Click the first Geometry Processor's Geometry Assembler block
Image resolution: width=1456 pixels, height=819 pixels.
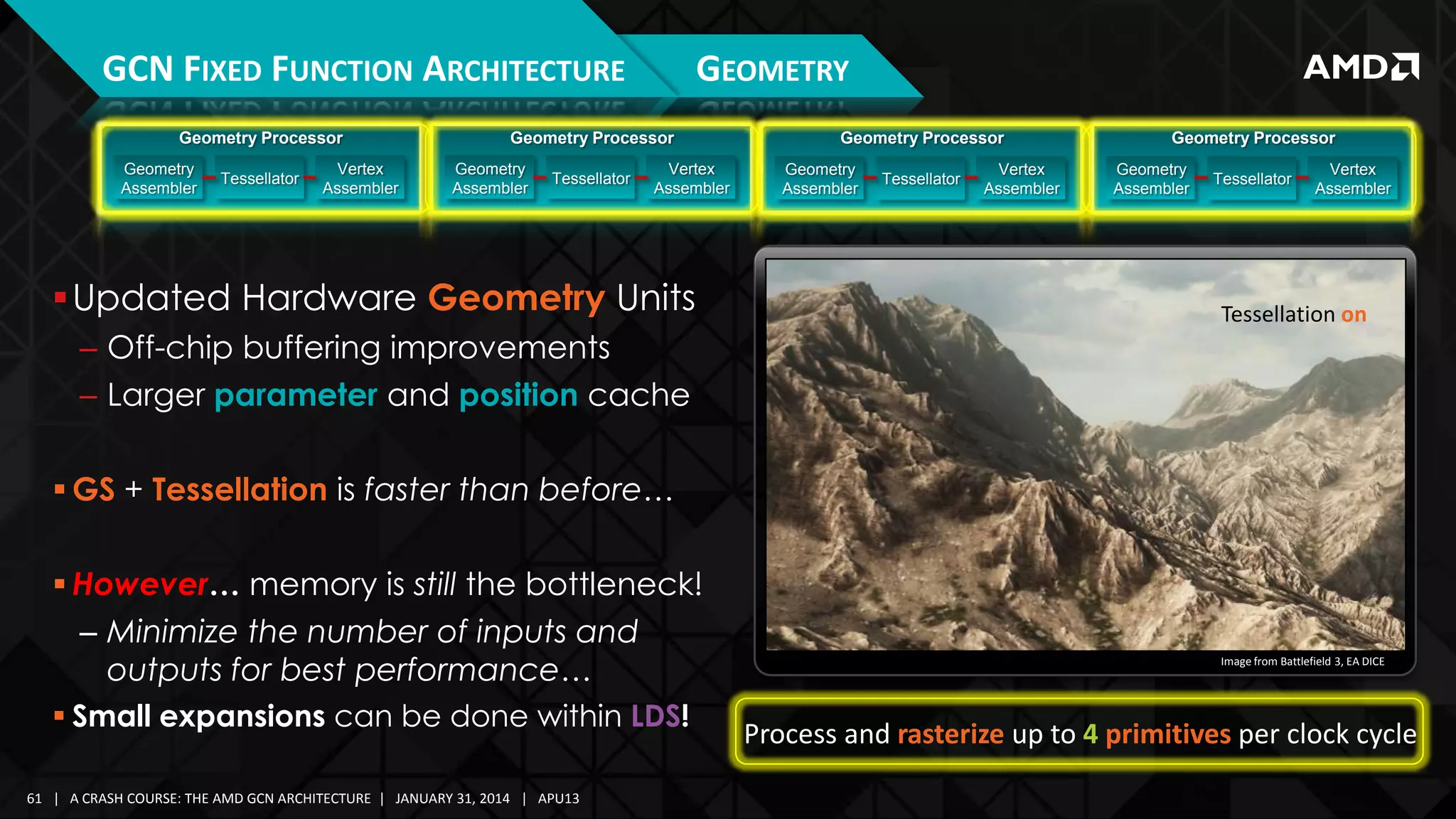pos(159,178)
